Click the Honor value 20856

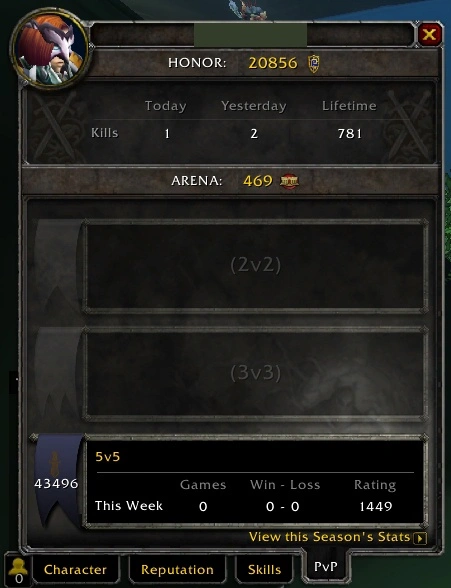[273, 63]
